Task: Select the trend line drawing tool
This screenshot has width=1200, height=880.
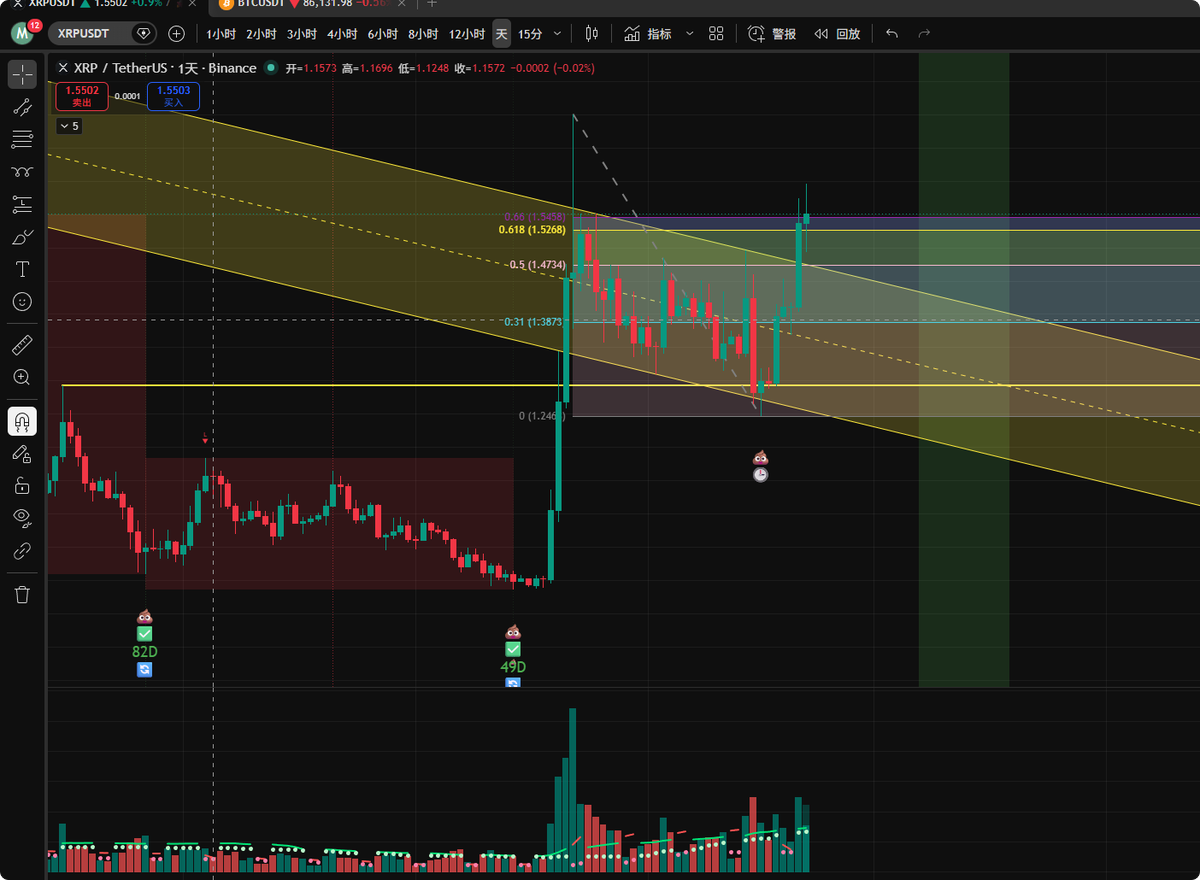Action: coord(22,107)
